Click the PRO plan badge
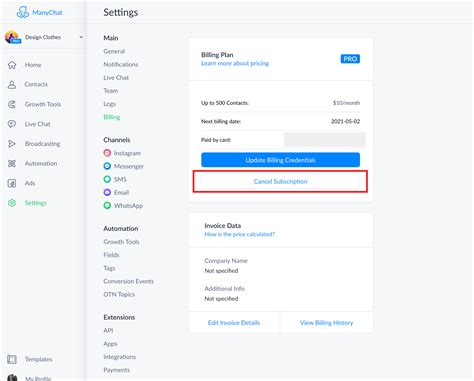This screenshot has height=381, width=474. coord(350,59)
